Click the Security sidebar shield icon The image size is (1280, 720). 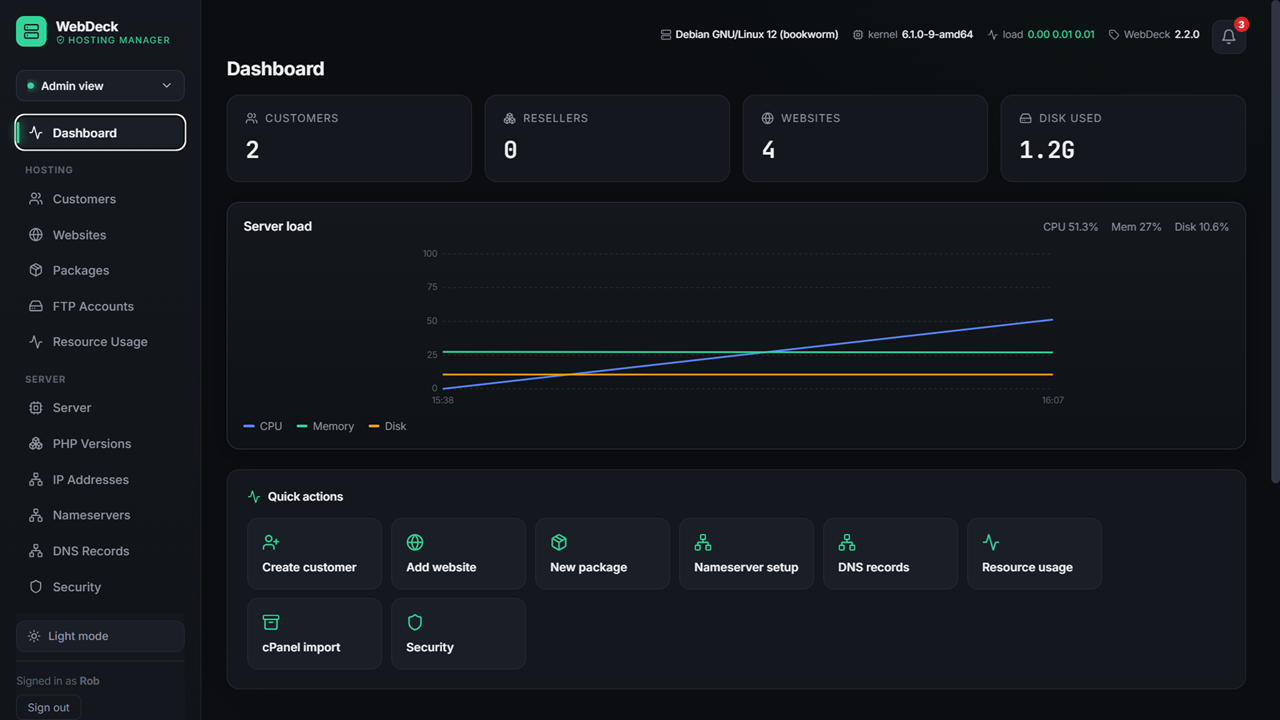36,587
